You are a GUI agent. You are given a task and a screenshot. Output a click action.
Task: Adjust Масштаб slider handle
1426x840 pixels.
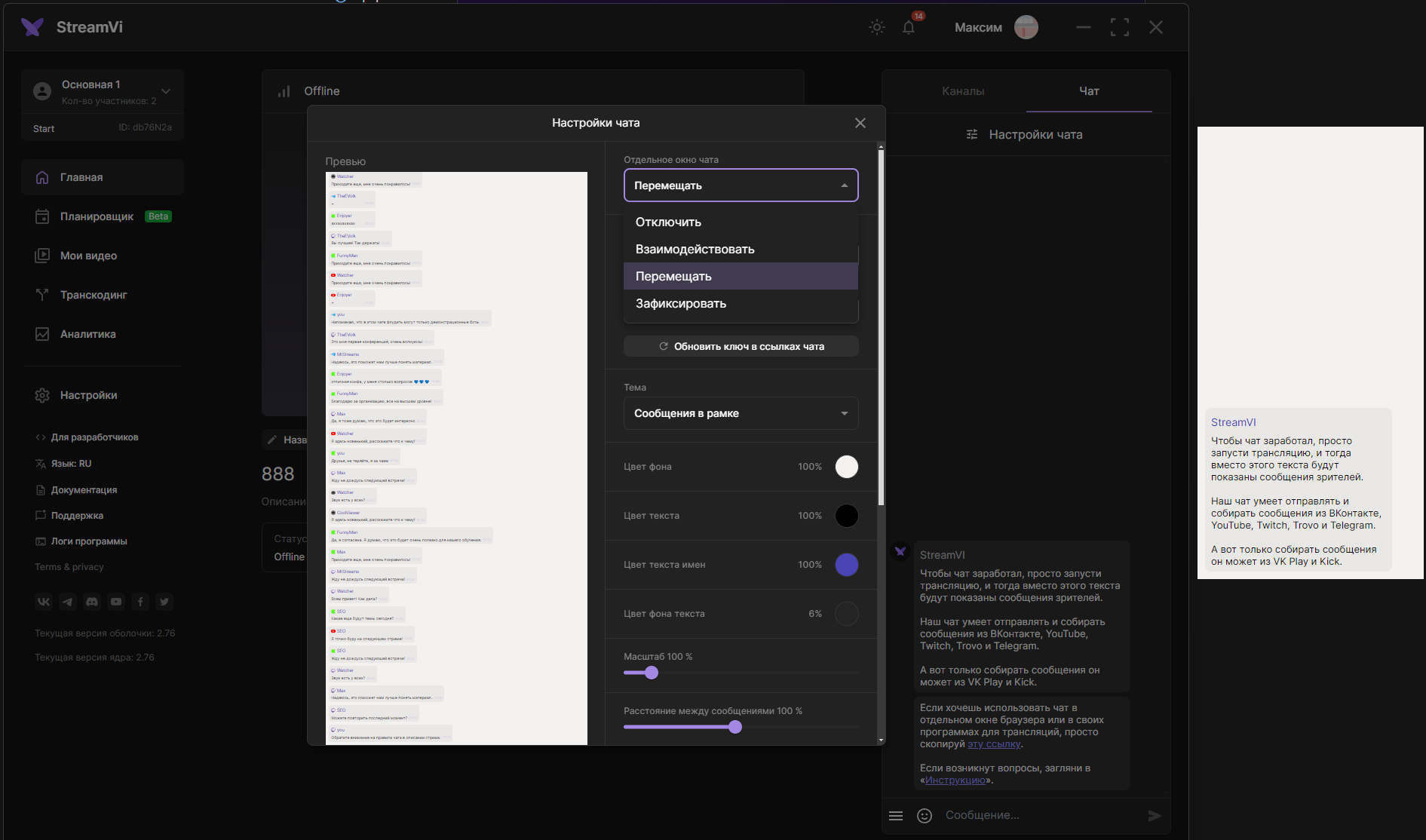point(652,673)
